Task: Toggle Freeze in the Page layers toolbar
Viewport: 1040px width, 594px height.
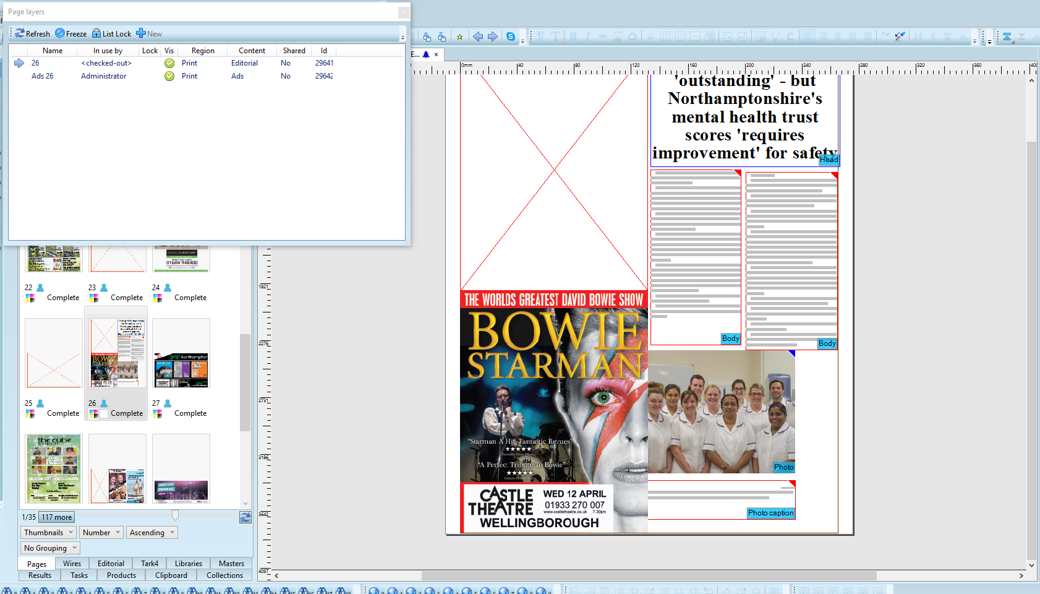Action: pyautogui.click(x=71, y=33)
